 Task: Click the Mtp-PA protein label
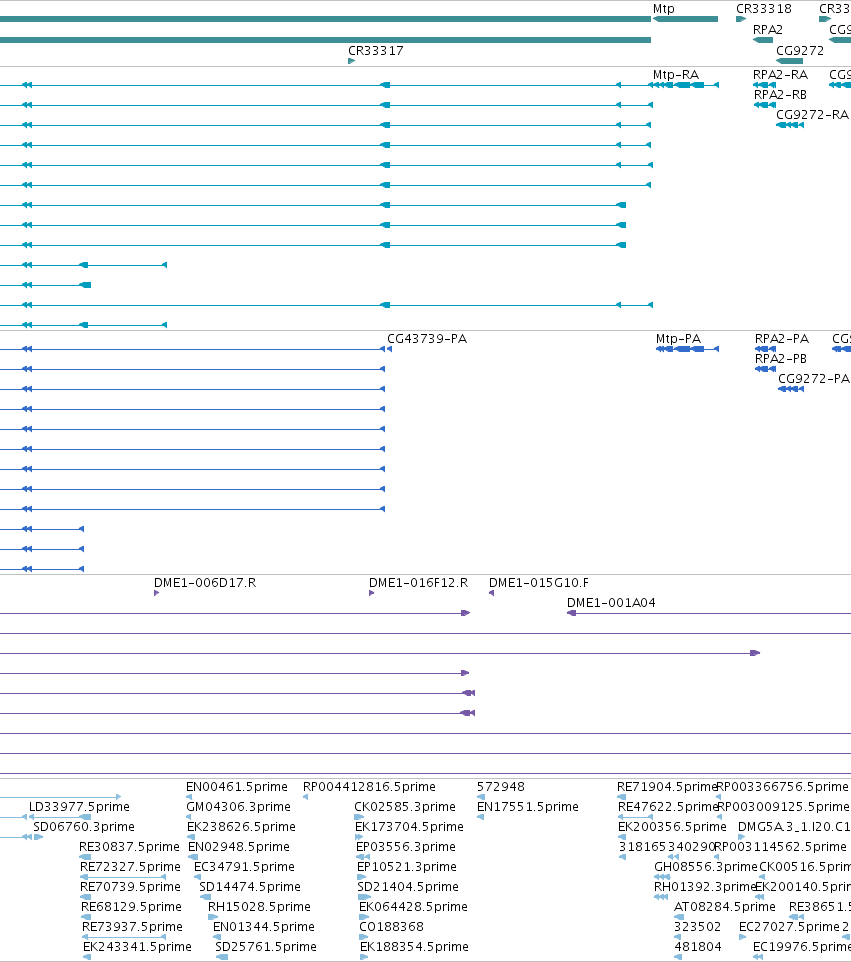point(678,339)
